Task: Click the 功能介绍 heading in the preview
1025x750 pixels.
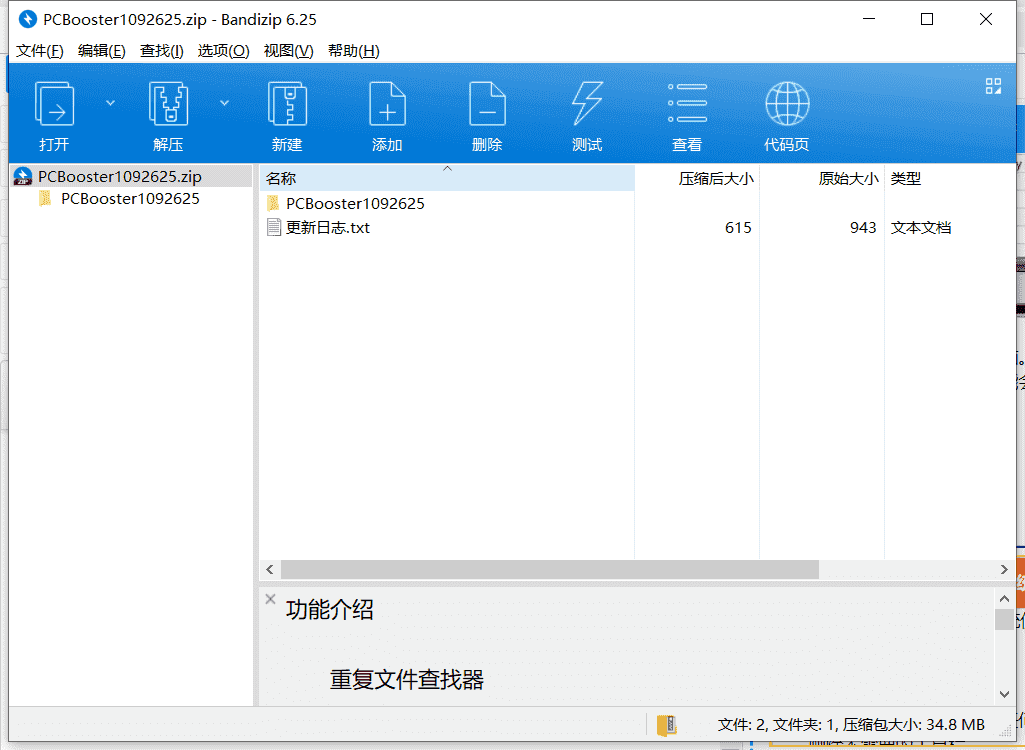Action: (x=329, y=609)
